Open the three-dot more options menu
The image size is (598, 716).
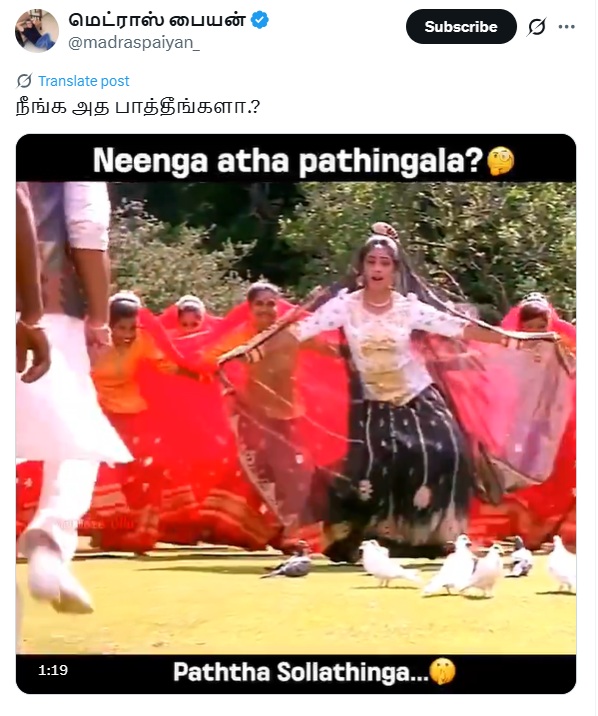tap(567, 27)
